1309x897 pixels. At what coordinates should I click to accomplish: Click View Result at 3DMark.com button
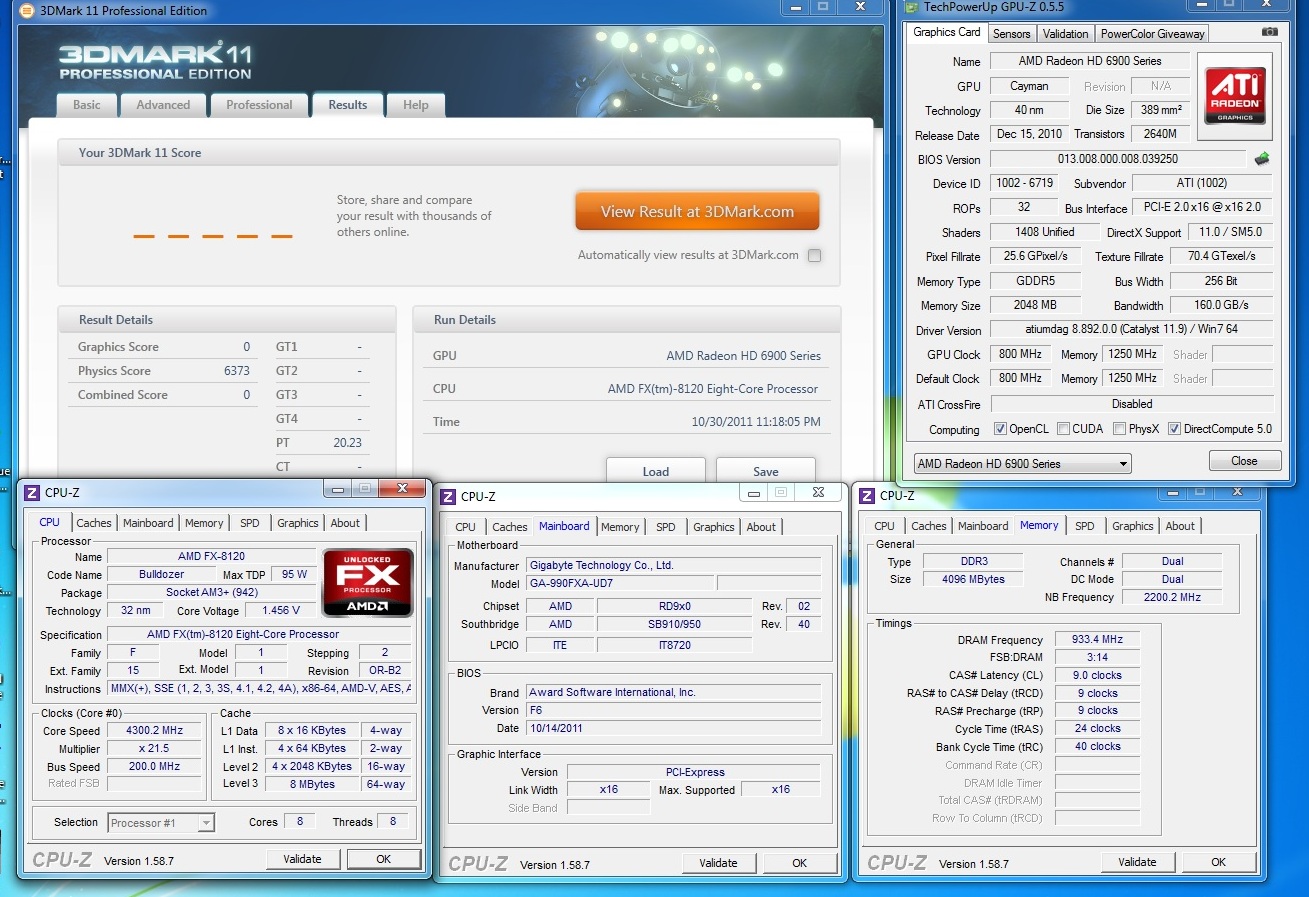[697, 212]
